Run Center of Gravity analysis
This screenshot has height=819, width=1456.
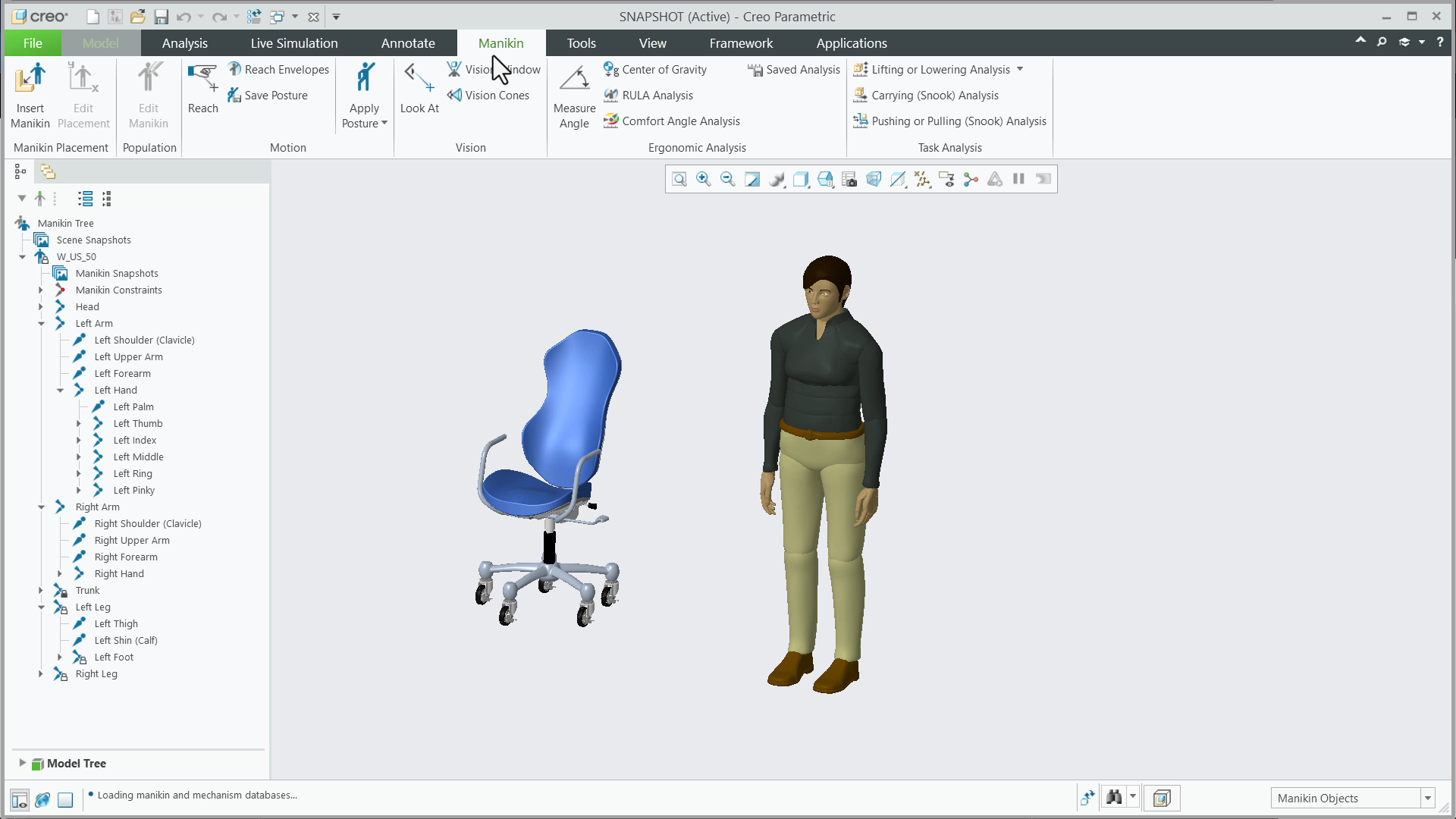pos(655,70)
